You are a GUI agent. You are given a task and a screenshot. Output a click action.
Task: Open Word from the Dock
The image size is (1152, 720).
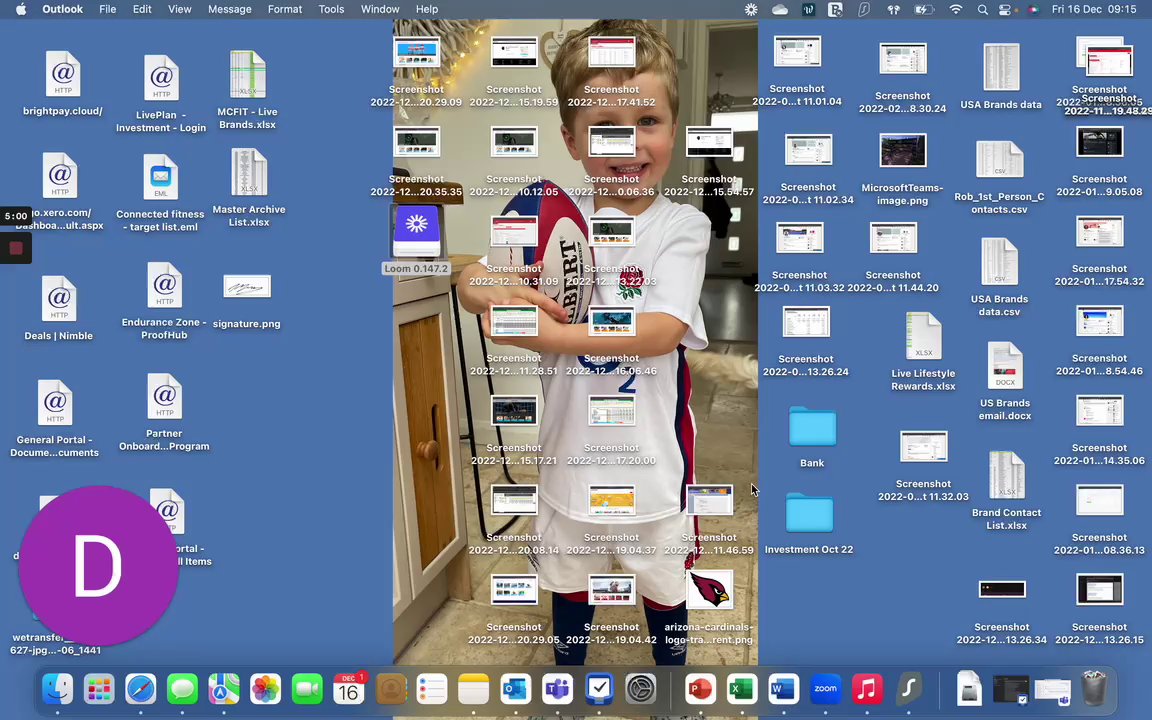pyautogui.click(x=783, y=689)
